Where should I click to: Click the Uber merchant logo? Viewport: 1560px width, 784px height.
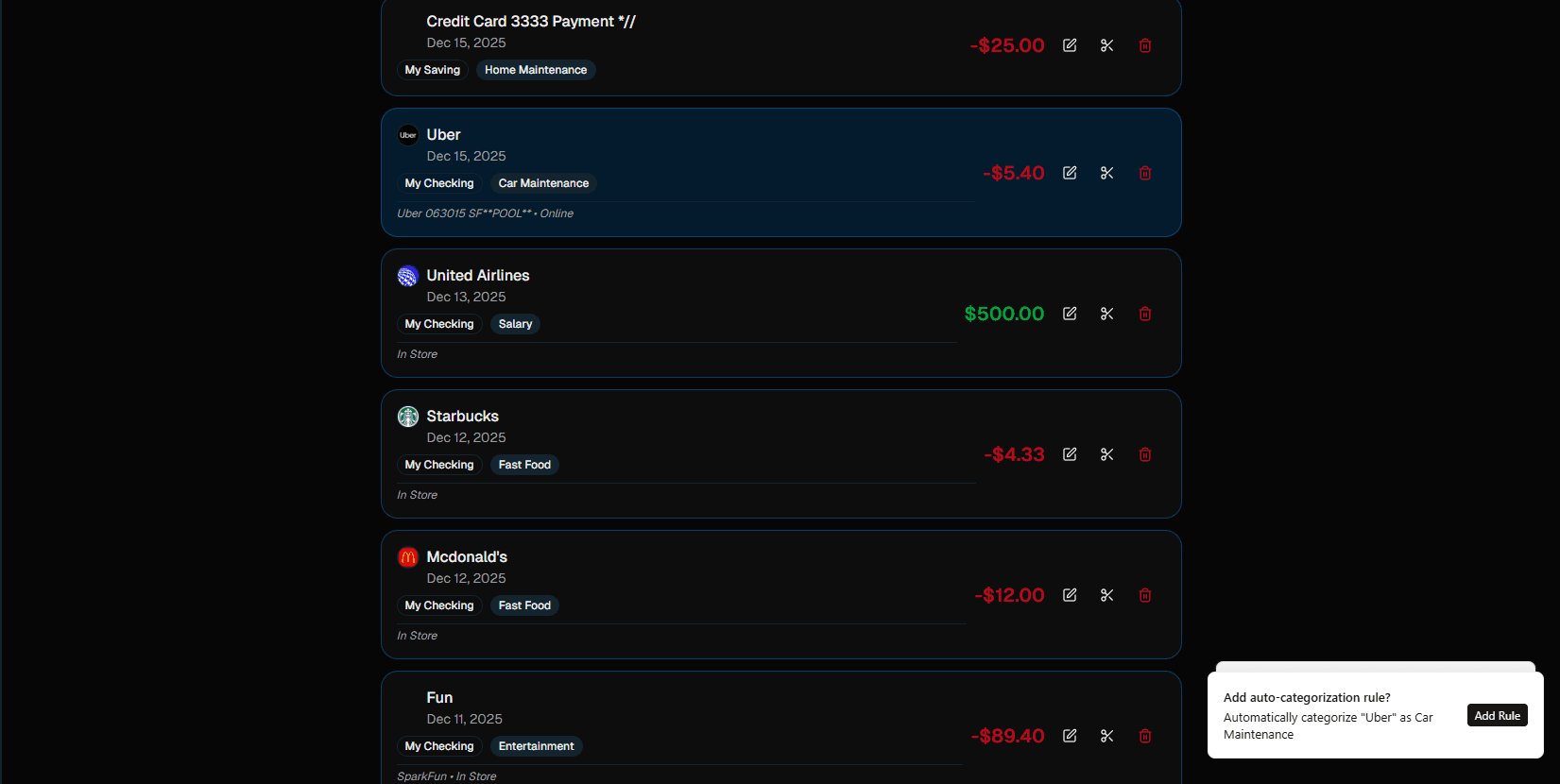coord(407,135)
